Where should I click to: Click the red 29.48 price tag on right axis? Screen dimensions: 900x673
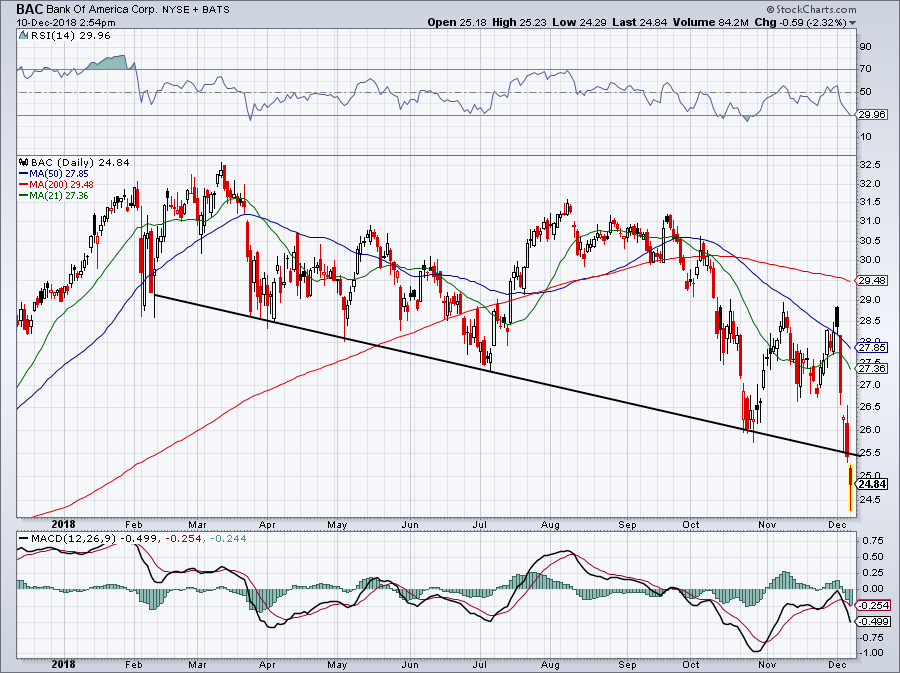pyautogui.click(x=872, y=281)
